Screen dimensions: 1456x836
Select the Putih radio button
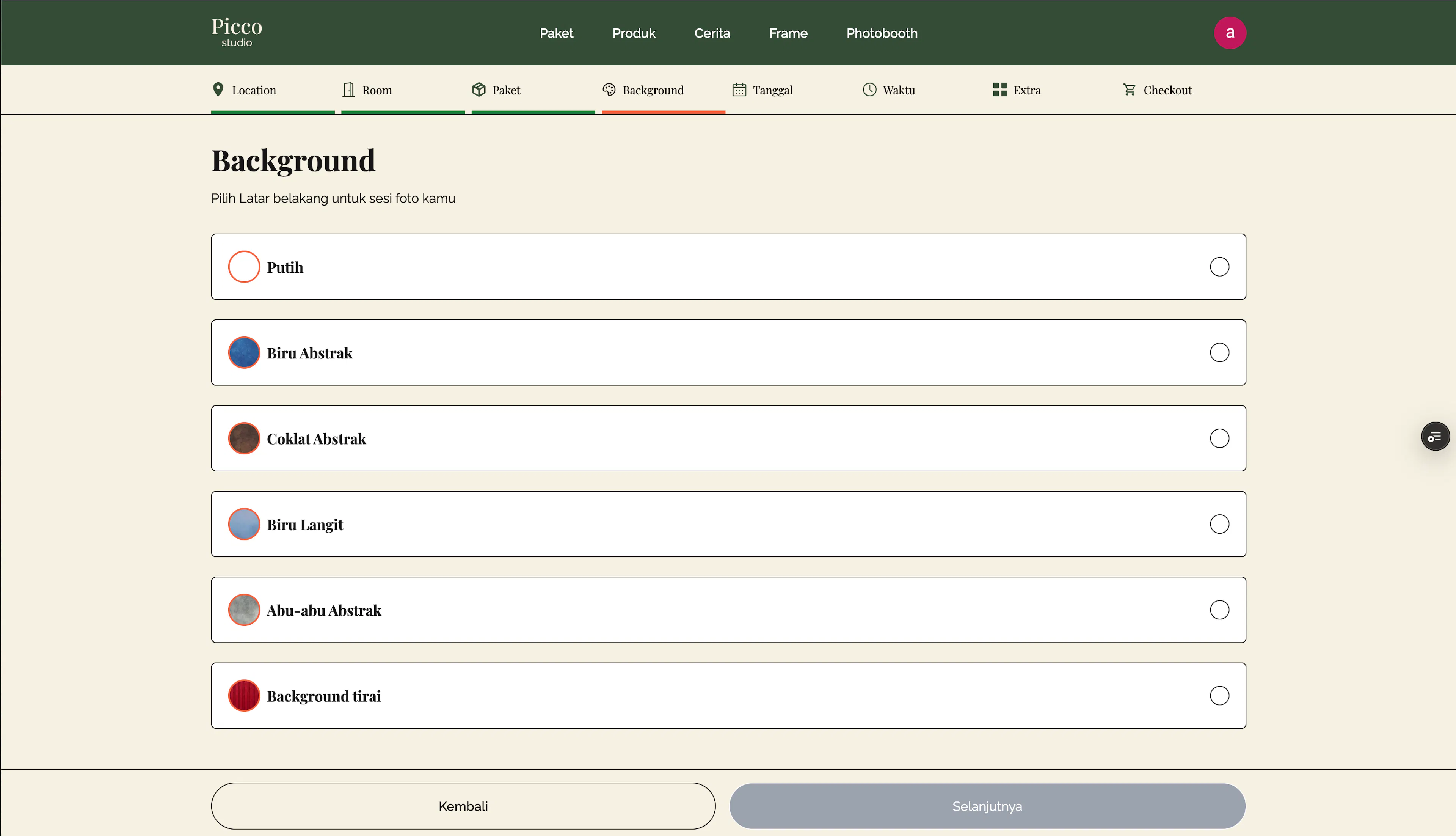coord(1219,266)
